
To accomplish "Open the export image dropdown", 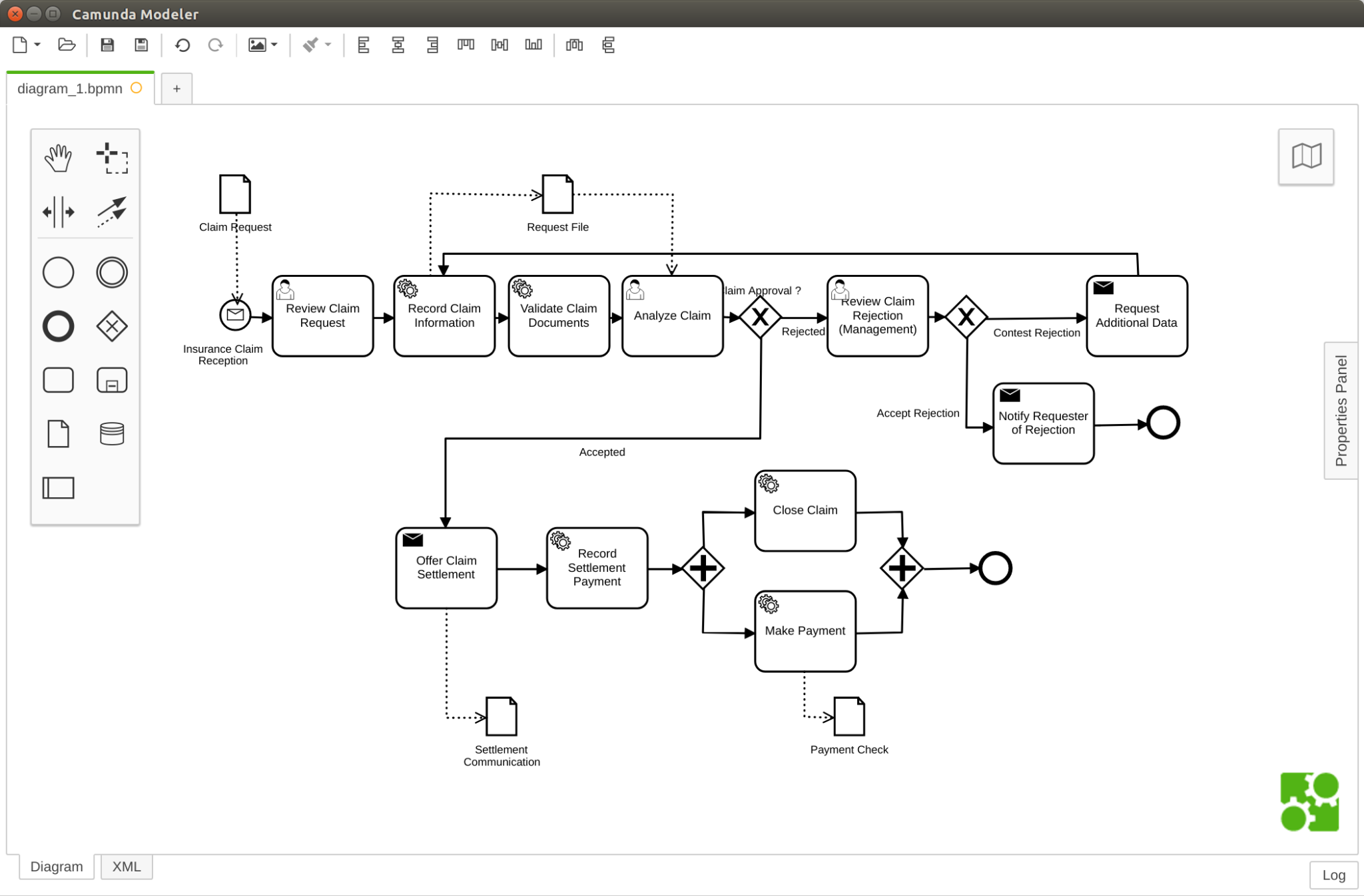I will pyautogui.click(x=273, y=45).
